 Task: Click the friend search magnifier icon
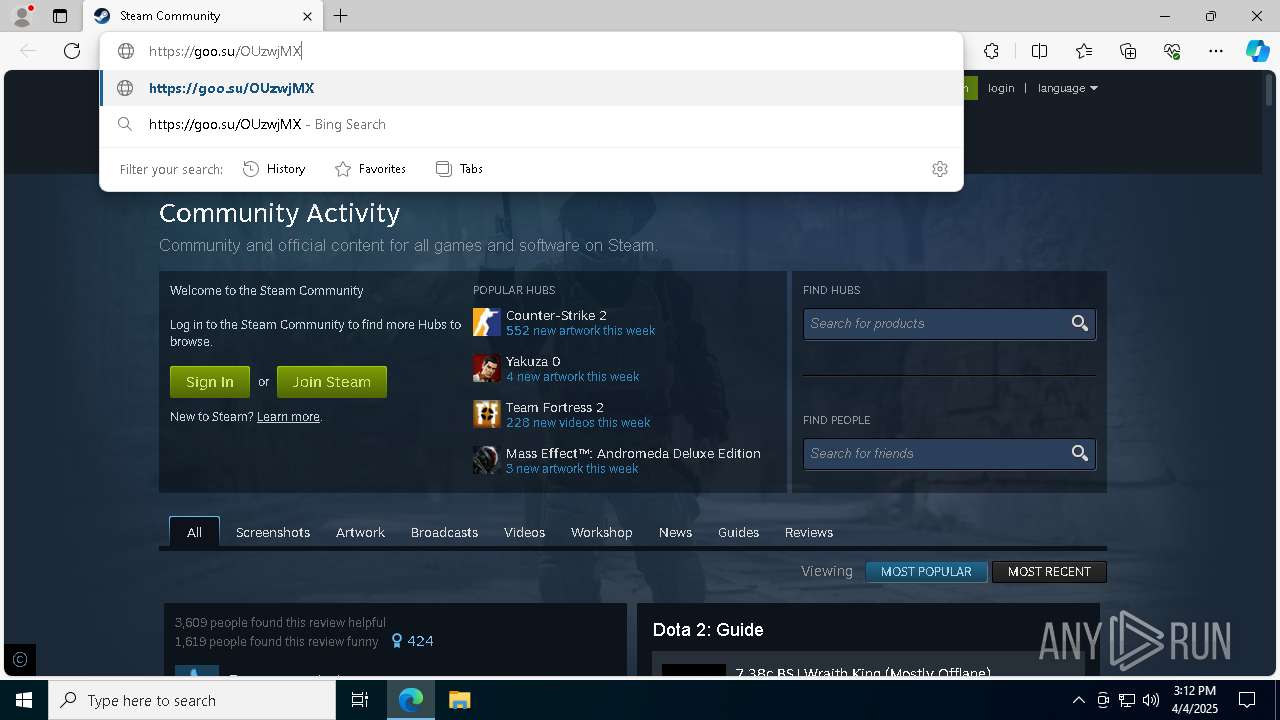coord(1080,453)
